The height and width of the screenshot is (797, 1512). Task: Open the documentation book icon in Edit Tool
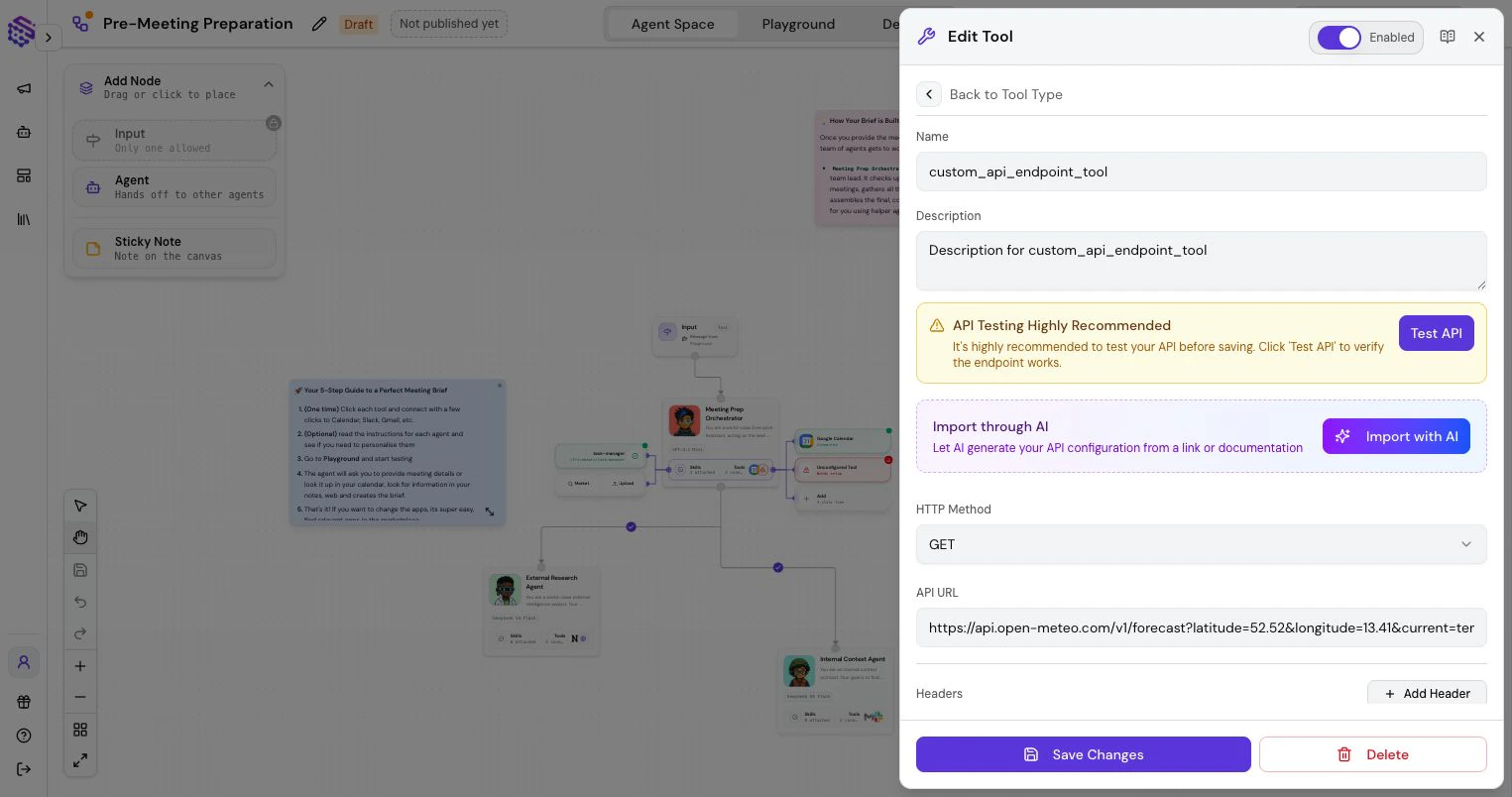[x=1448, y=37]
